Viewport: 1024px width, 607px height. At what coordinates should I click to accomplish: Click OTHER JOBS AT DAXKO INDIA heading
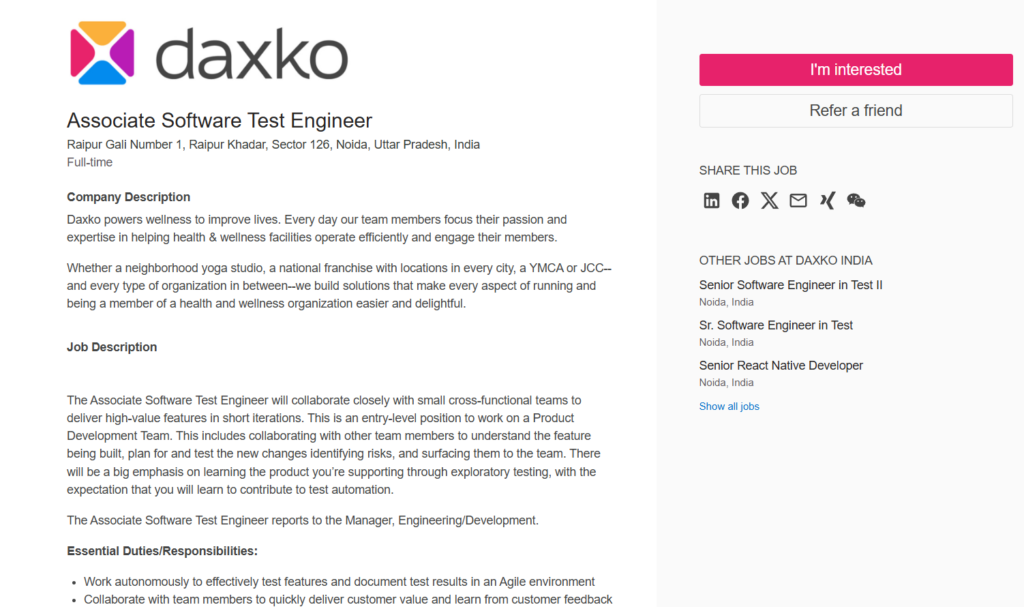tap(785, 260)
